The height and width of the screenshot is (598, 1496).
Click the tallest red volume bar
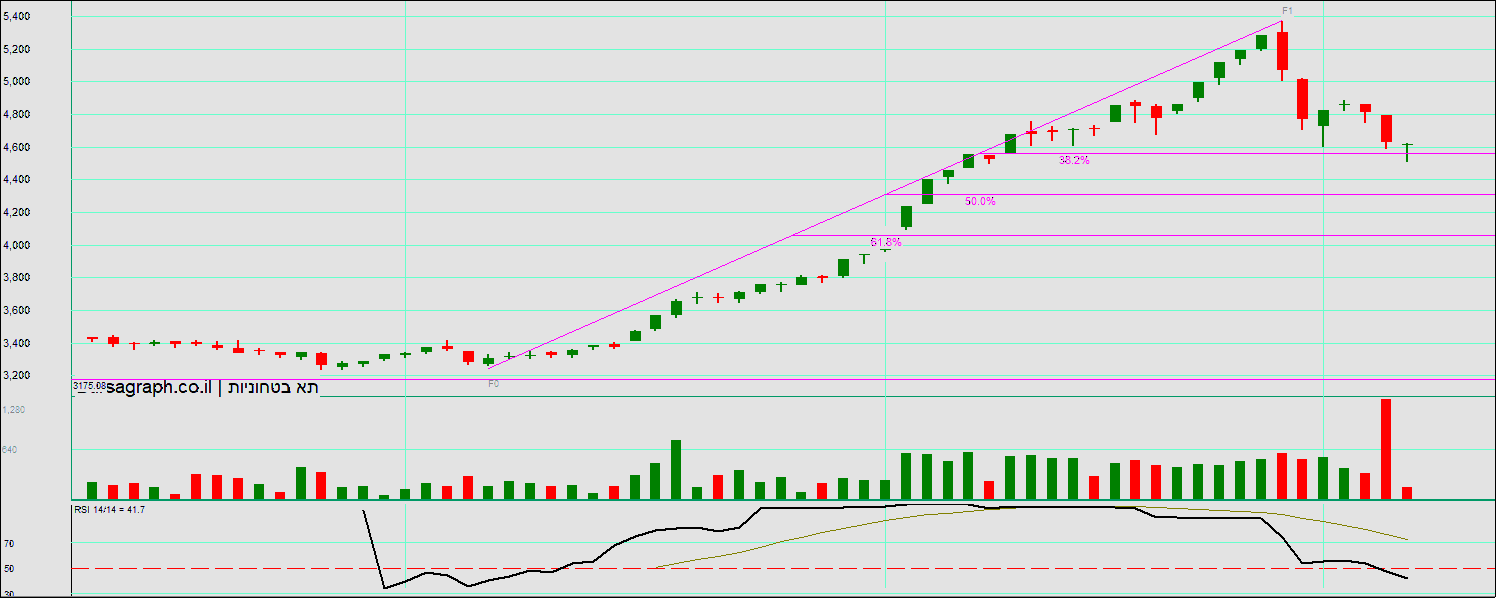[1386, 449]
